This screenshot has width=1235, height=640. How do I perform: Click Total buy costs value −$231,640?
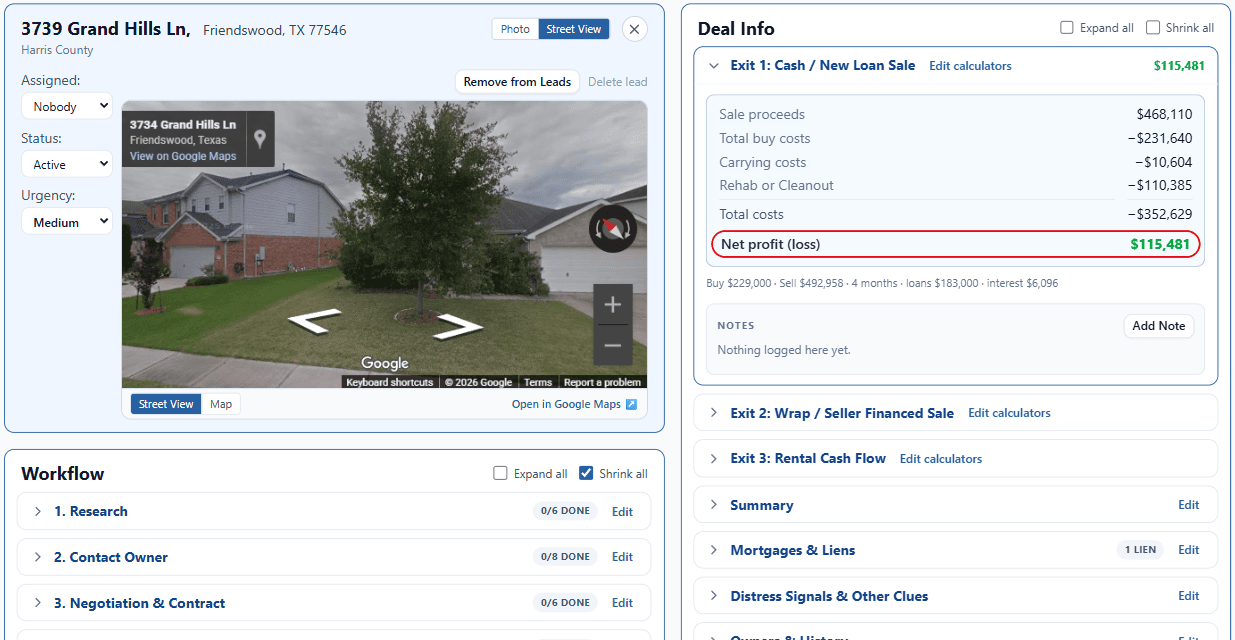click(1160, 138)
